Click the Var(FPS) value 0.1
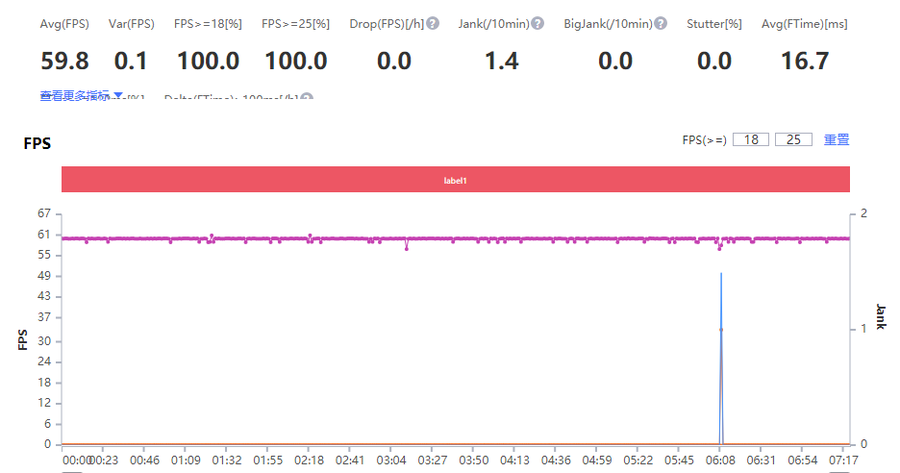Viewport: 900px width, 473px height. pyautogui.click(x=131, y=61)
